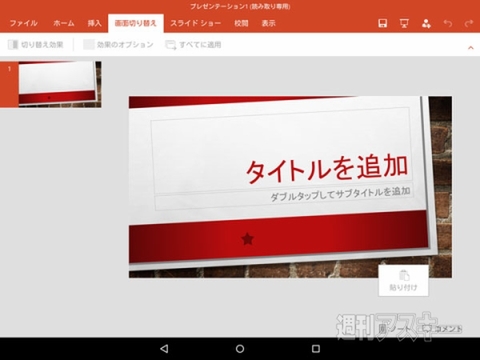Viewport: 480px width, 360px height.
Task: Tap the ダブルタップしてサブタイトルを追加 subtitle placeholder
Action: pyautogui.click(x=284, y=196)
